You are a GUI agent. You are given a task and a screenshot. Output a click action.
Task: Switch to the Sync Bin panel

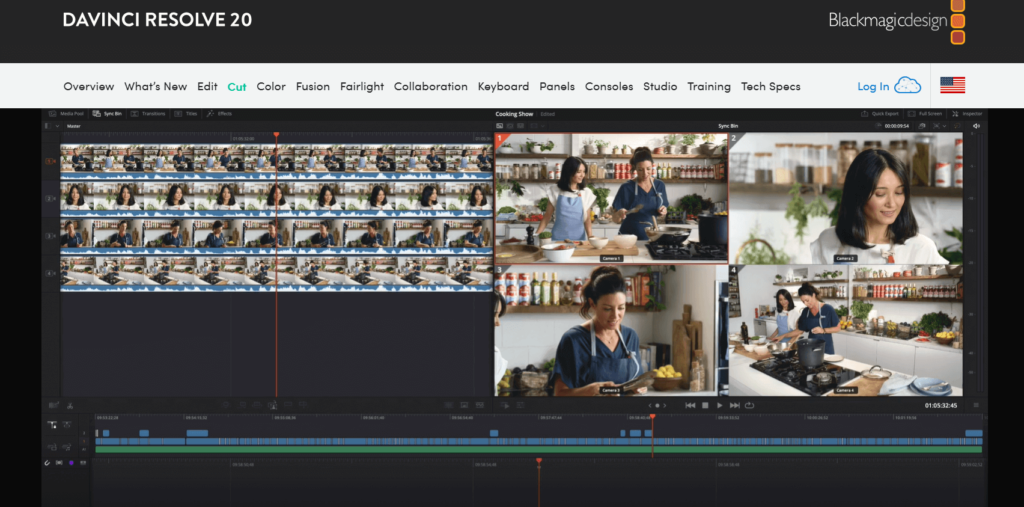pyautogui.click(x=108, y=114)
